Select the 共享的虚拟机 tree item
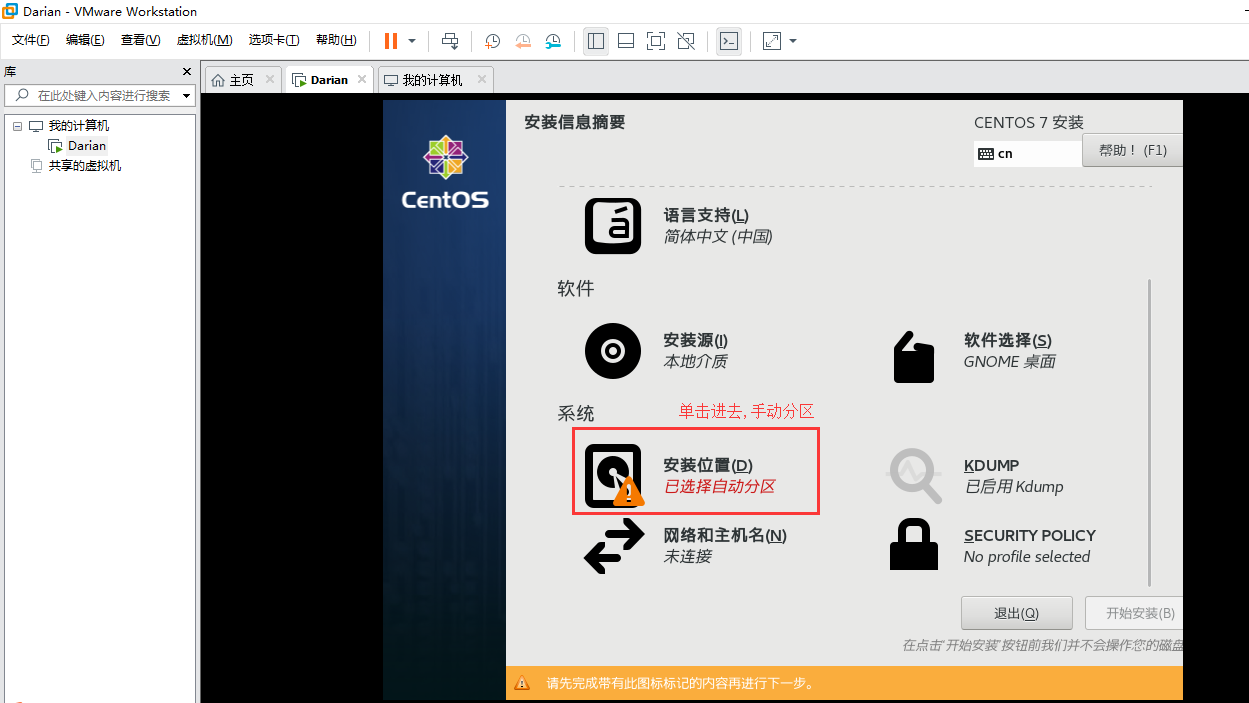 85,166
